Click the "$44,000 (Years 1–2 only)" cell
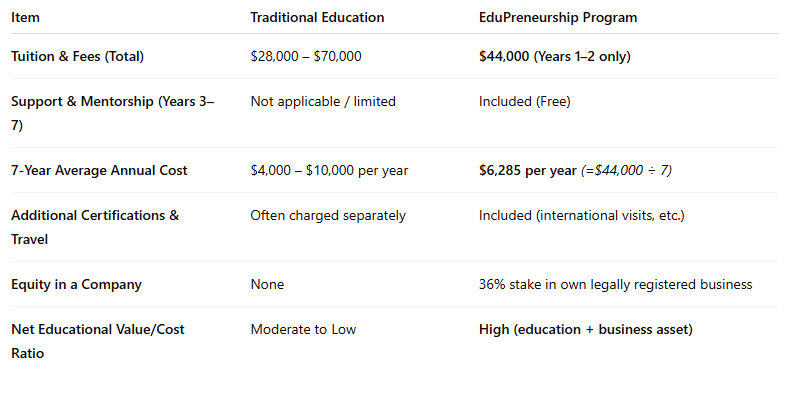Screen dimensions: 795x412 (x=554, y=56)
